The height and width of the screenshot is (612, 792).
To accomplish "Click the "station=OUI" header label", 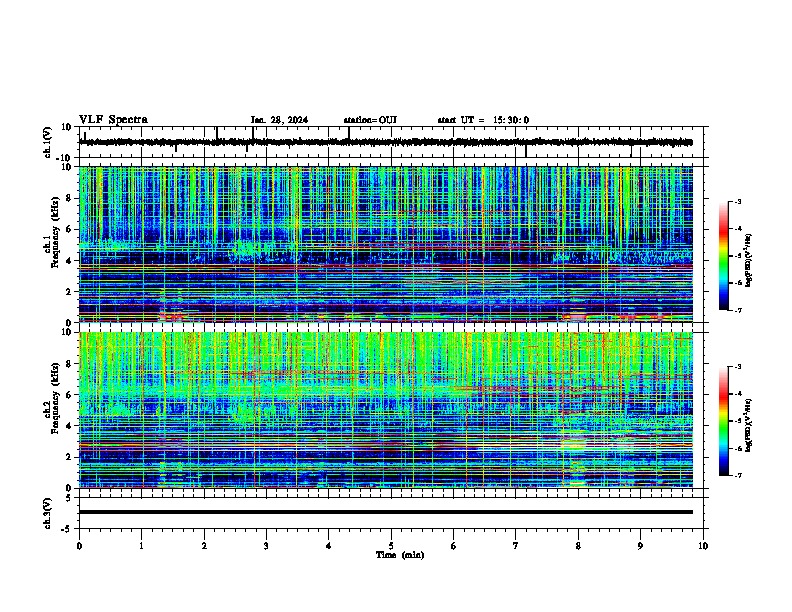I will [370, 120].
